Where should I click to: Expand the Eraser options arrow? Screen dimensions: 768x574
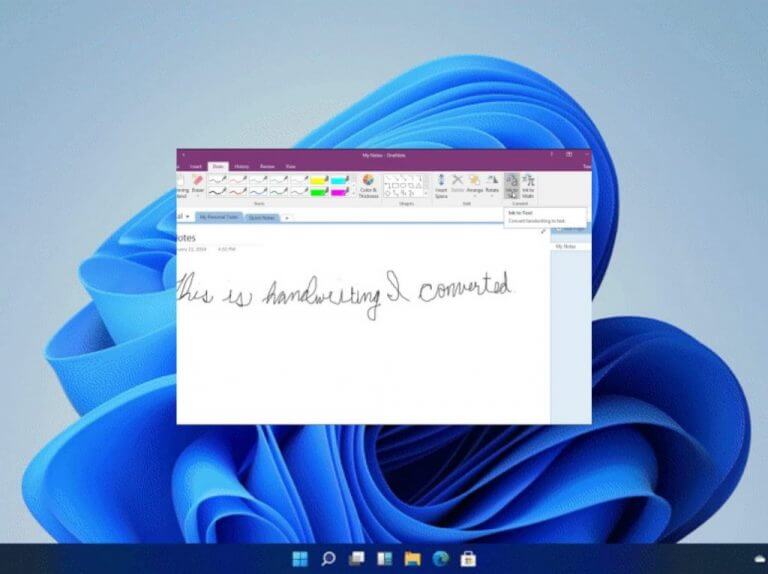(198, 196)
